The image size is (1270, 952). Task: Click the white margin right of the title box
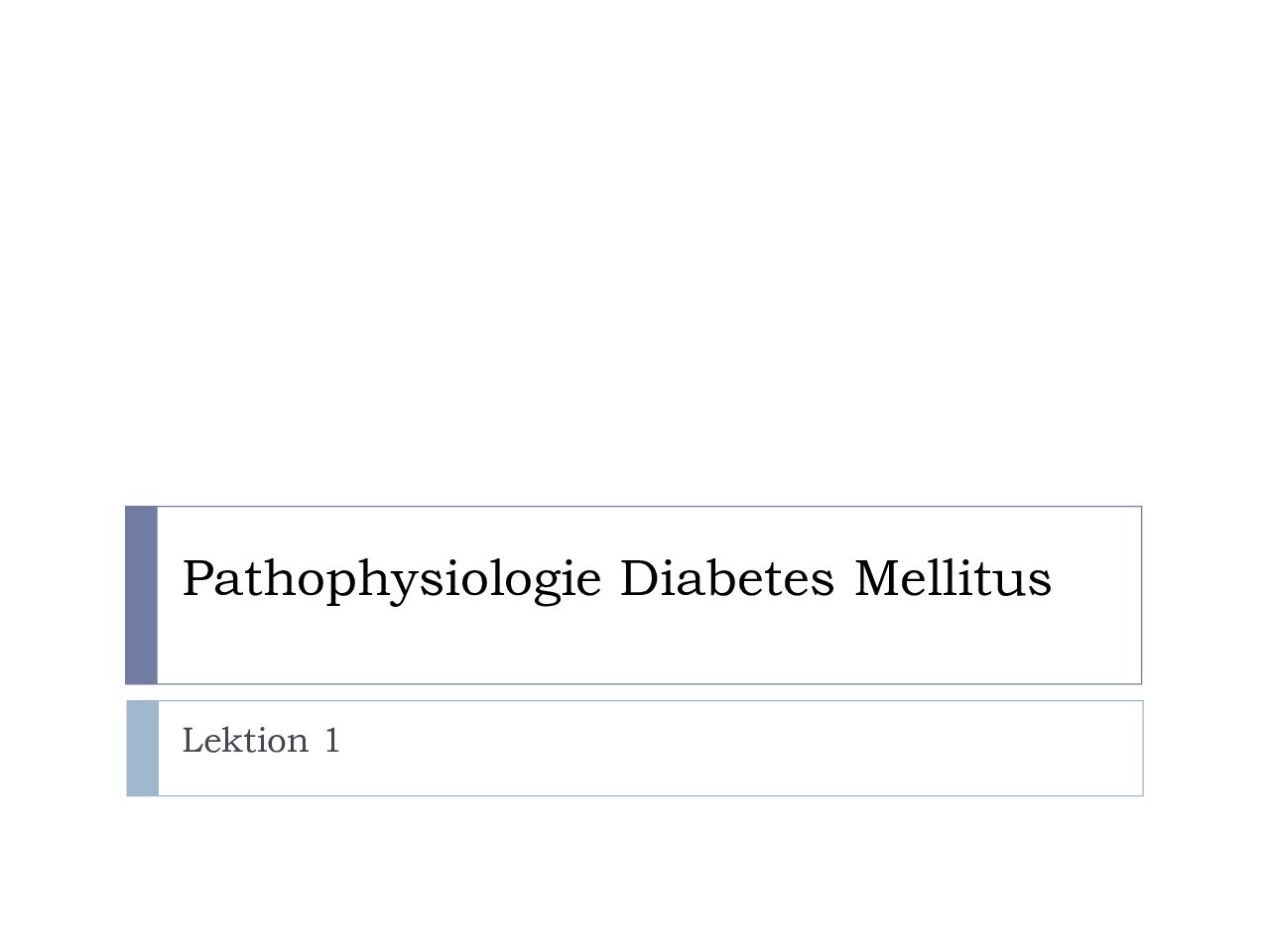click(1206, 595)
